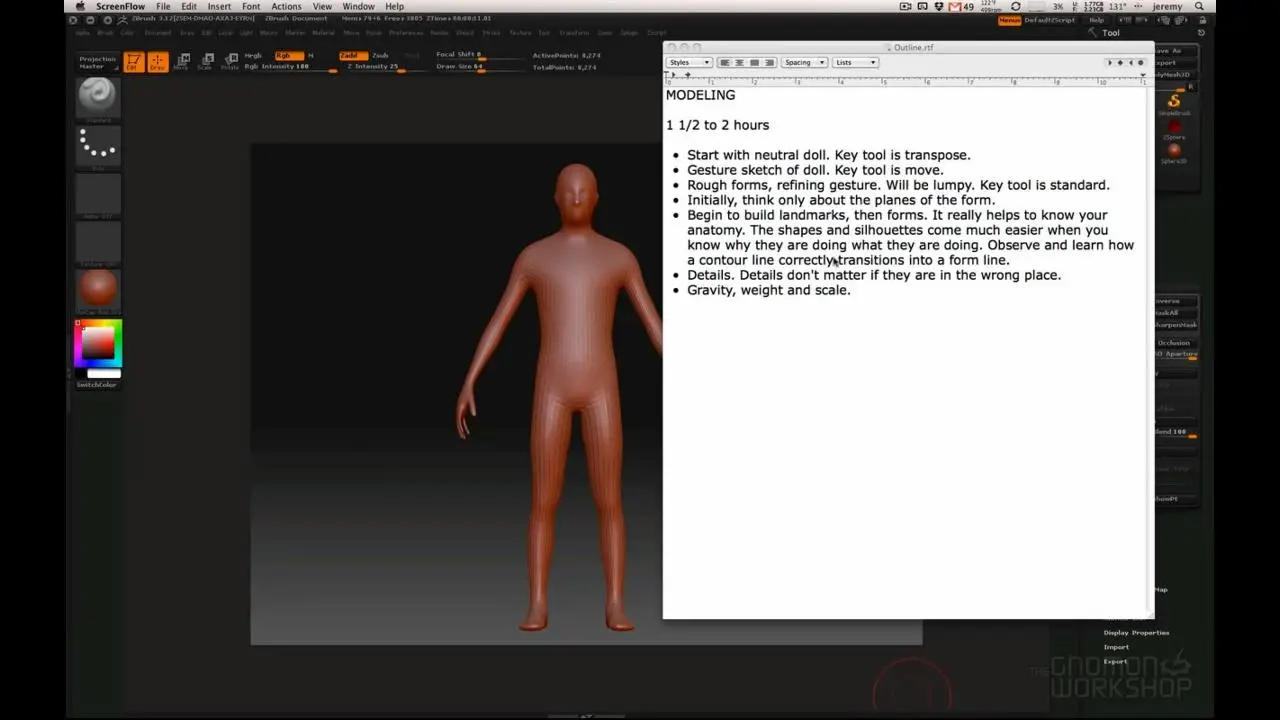The image size is (1280, 720).
Task: Open the Help menu in the Mac menu bar
Action: pyautogui.click(x=395, y=6)
